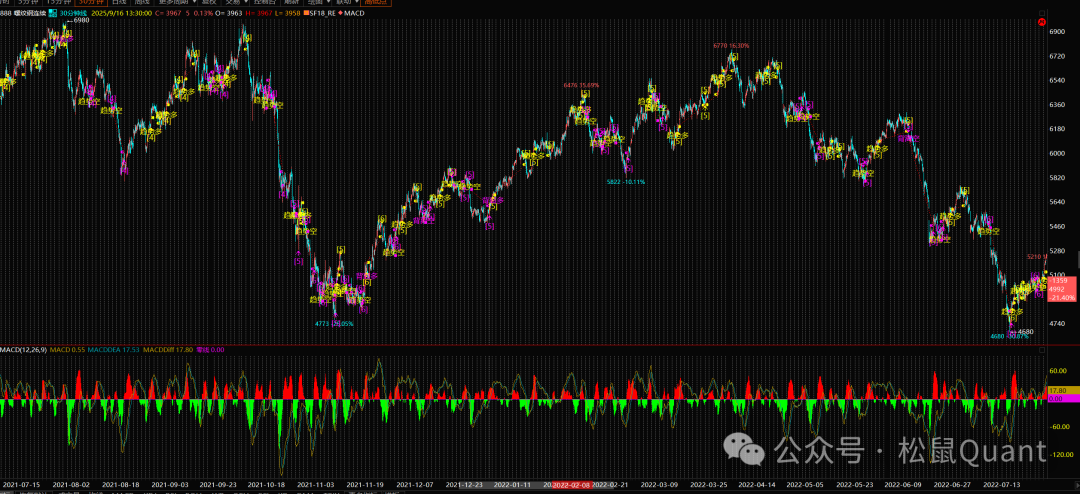Click the orange SF18_RE indicator square

tap(307, 13)
